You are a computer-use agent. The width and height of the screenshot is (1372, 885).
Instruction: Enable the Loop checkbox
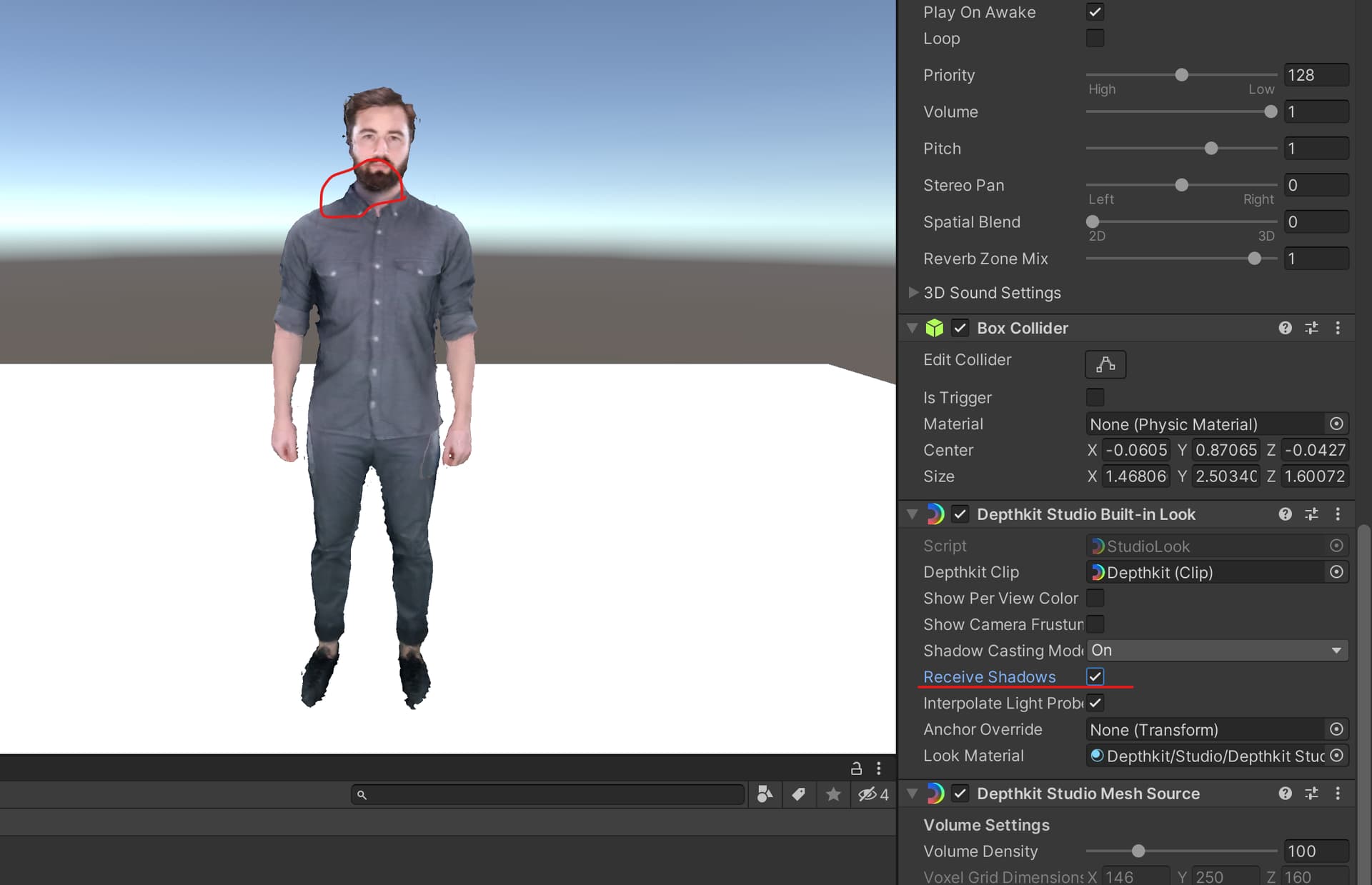click(1095, 38)
